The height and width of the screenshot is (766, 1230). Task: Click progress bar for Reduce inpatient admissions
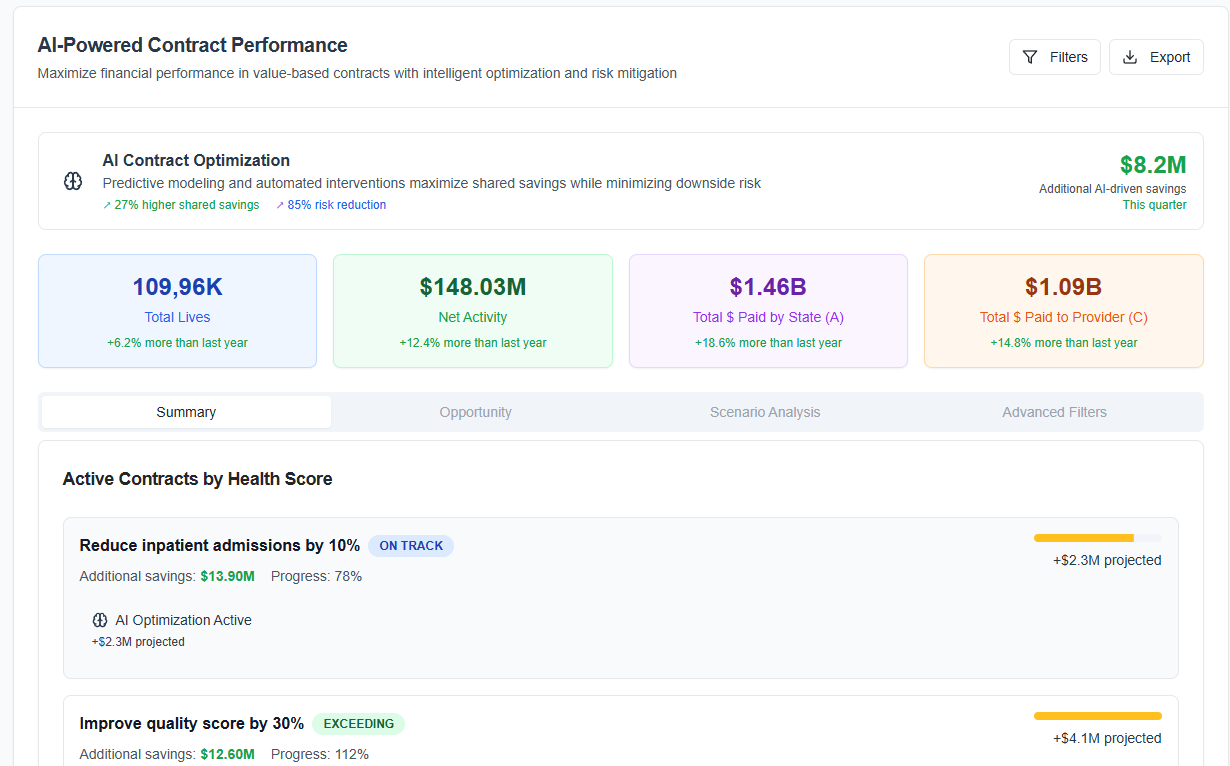pyautogui.click(x=1098, y=538)
